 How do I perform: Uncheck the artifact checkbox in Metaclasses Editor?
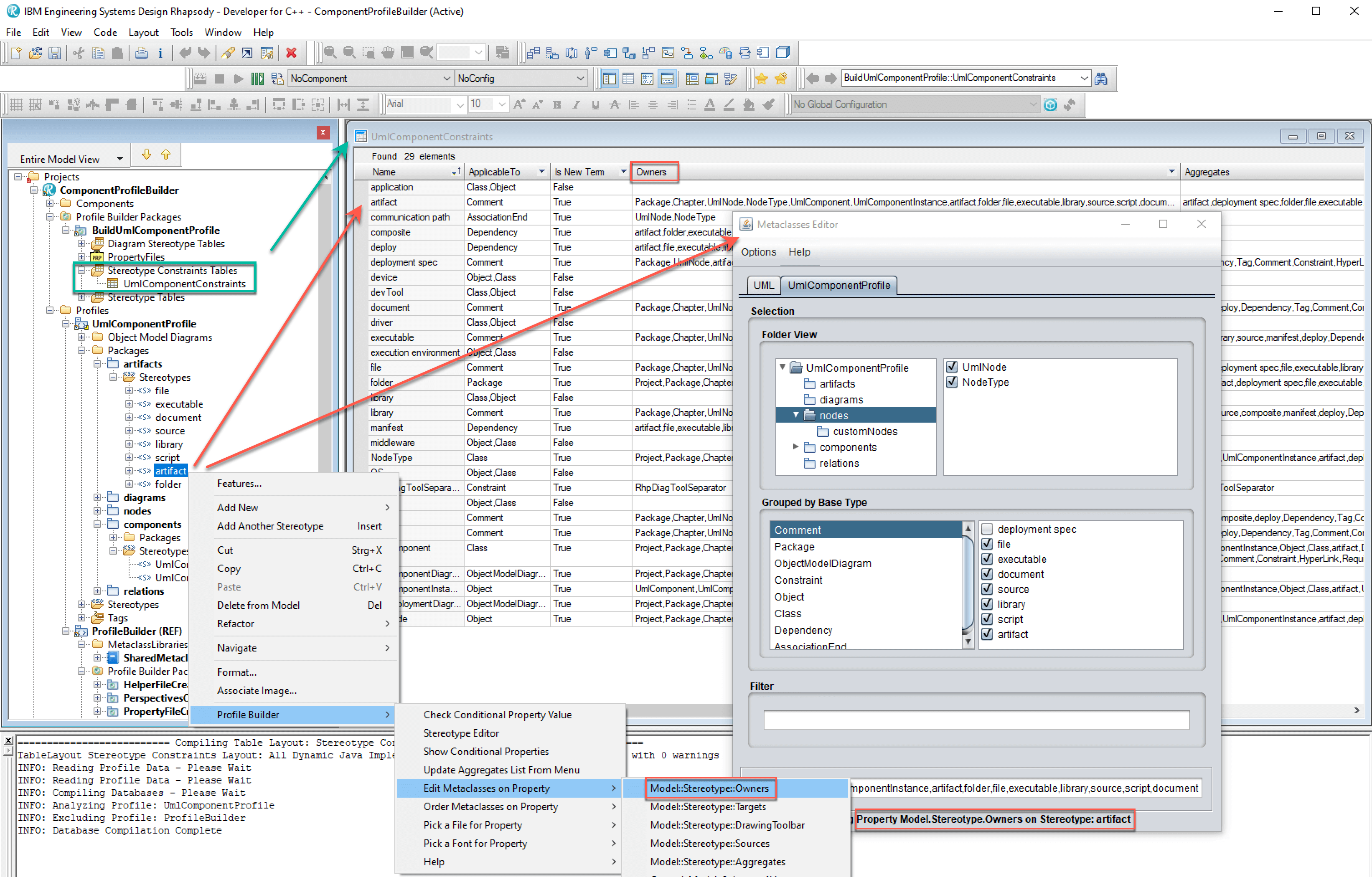tap(987, 634)
